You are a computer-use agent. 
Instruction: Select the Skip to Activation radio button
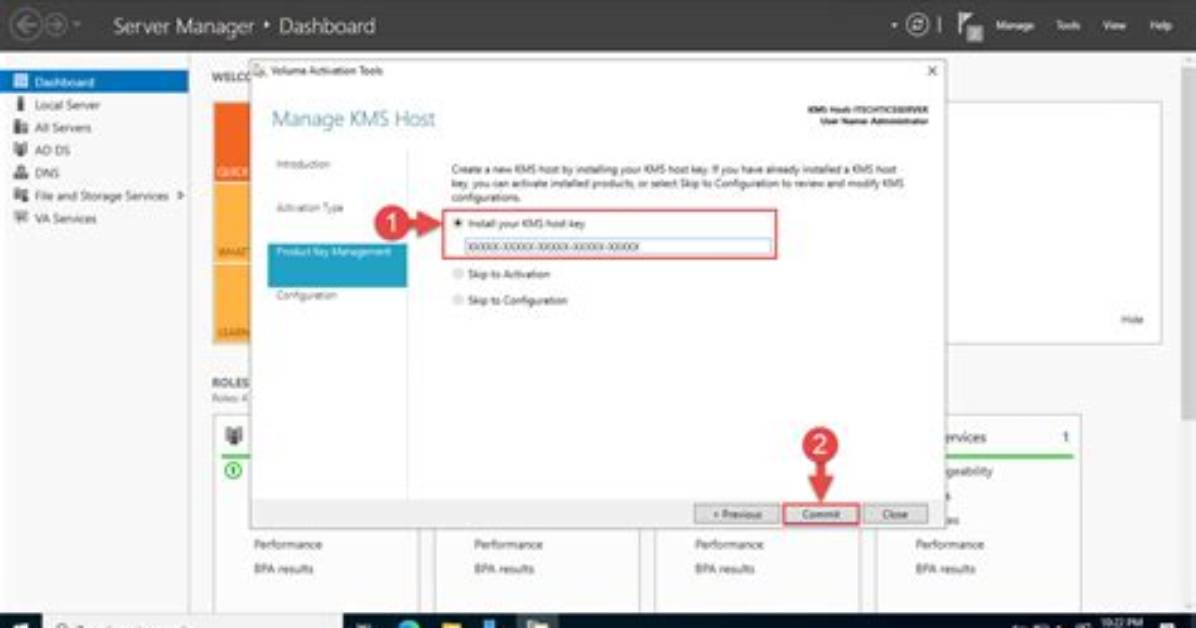click(x=458, y=274)
